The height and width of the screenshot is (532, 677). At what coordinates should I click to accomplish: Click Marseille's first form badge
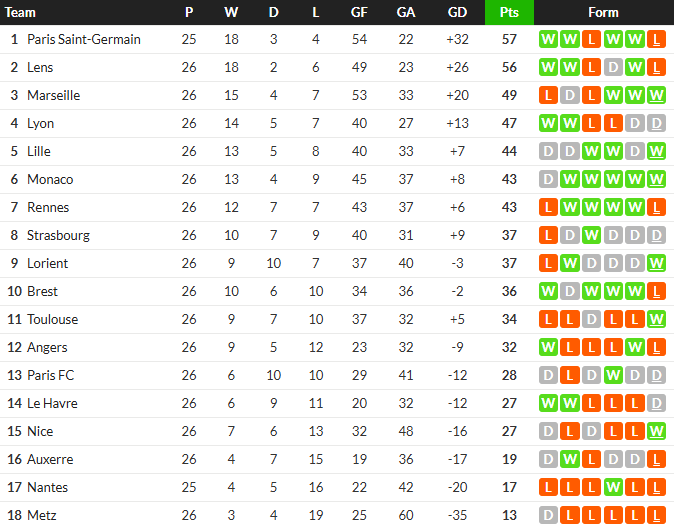[x=547, y=96]
